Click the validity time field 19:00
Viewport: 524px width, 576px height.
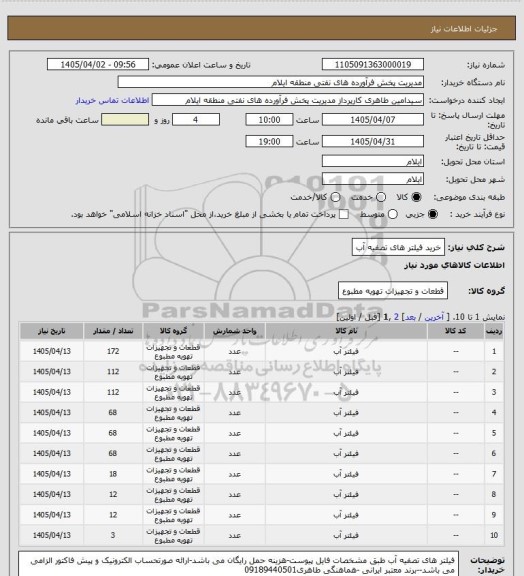click(269, 141)
